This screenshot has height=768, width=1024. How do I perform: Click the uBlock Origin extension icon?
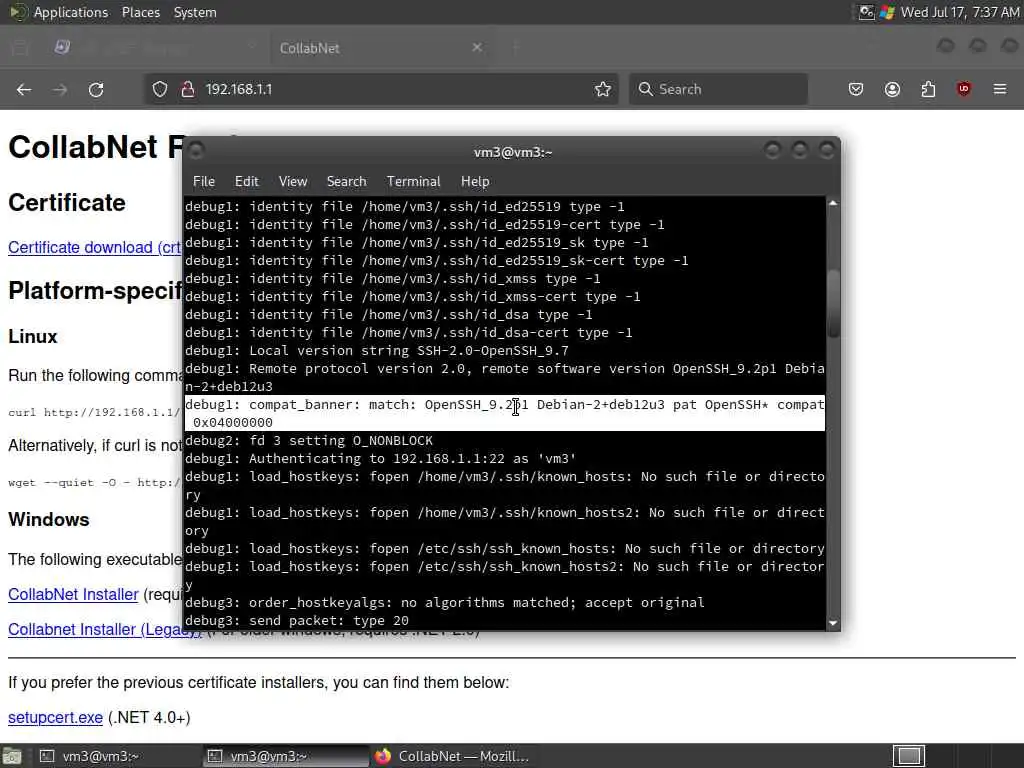963,89
